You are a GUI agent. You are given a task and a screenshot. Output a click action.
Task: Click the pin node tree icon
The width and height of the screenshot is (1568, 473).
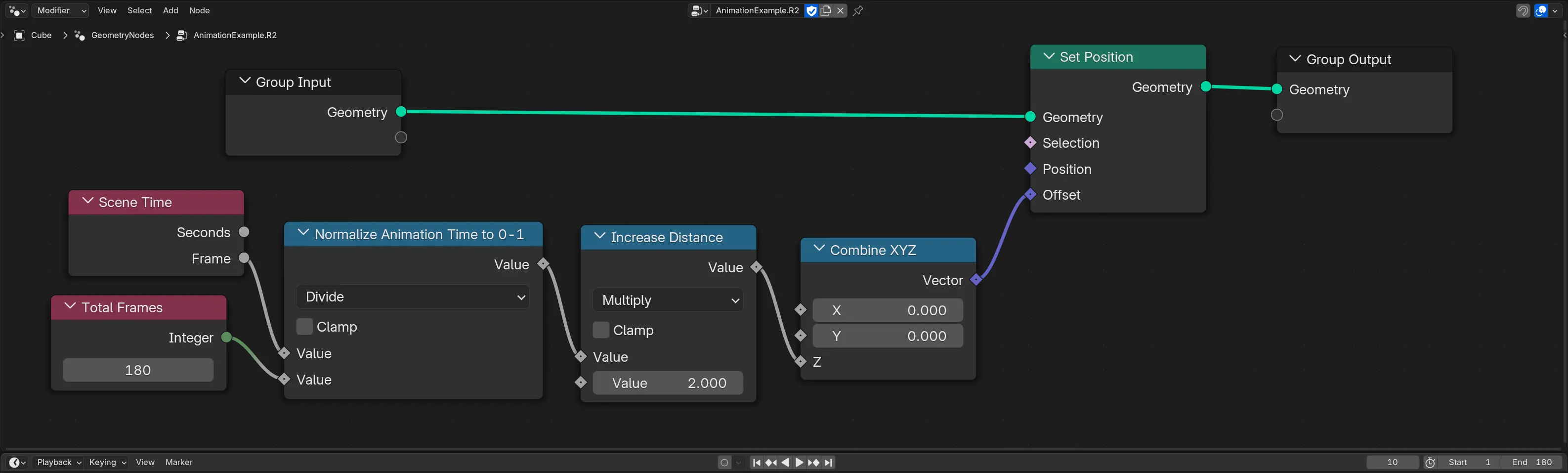click(x=858, y=10)
